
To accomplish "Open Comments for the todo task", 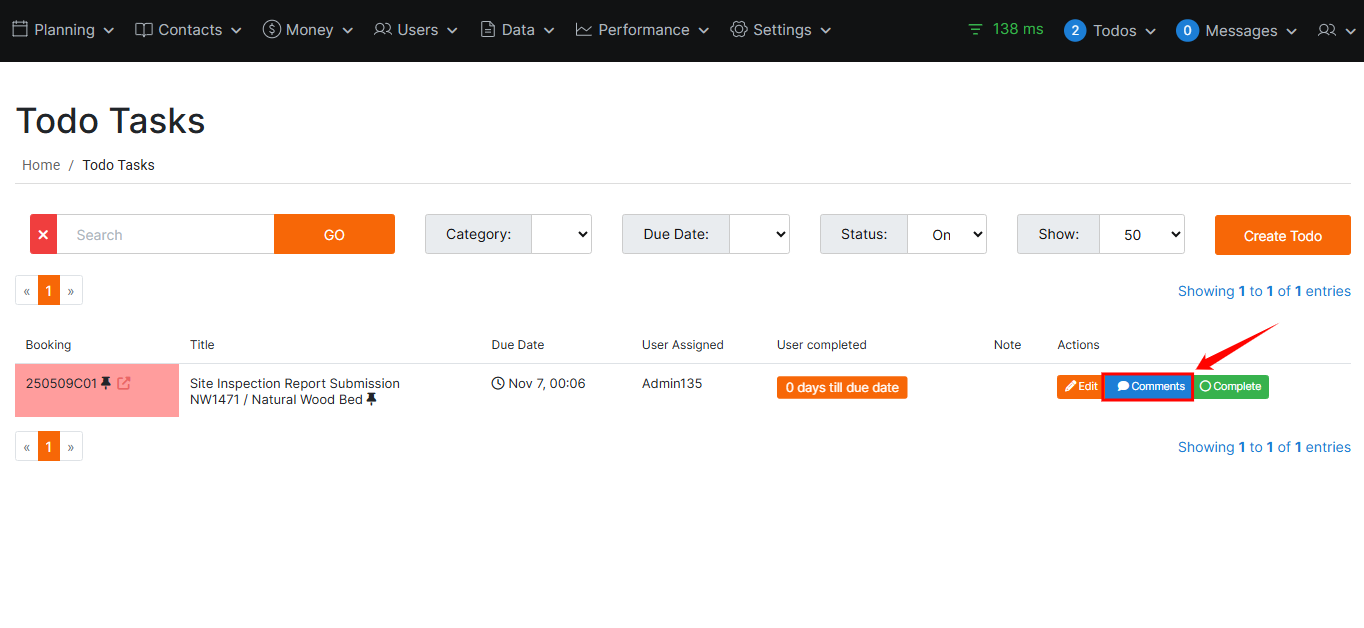I will 1149,386.
